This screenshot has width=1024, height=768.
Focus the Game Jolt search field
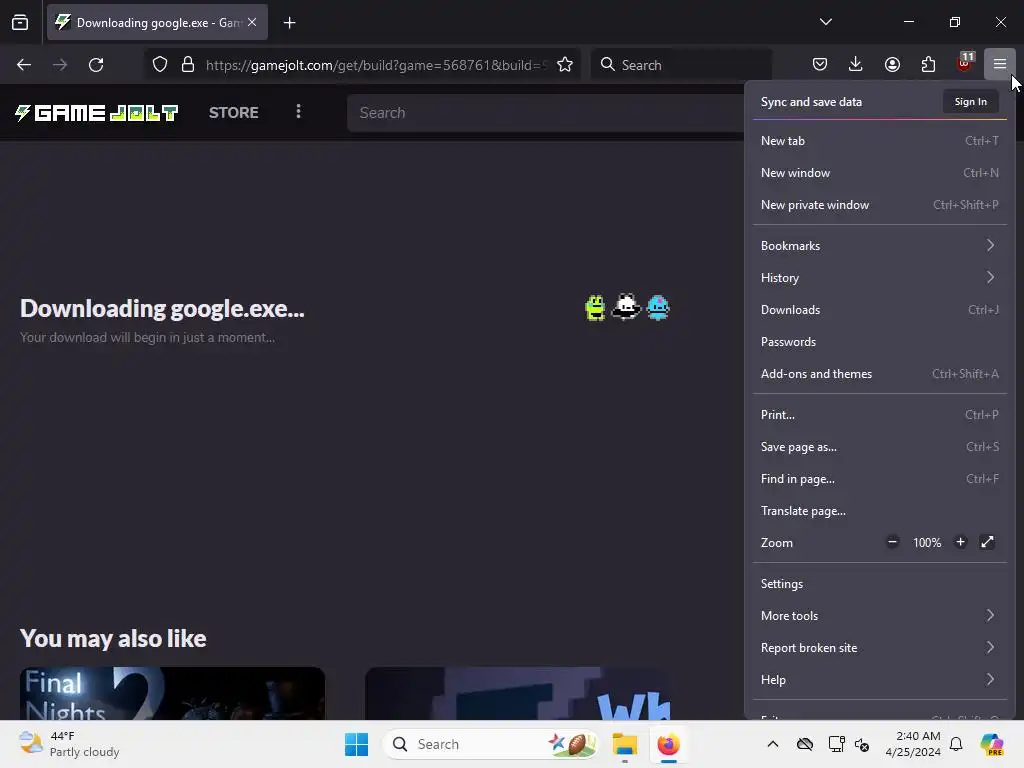(x=545, y=112)
